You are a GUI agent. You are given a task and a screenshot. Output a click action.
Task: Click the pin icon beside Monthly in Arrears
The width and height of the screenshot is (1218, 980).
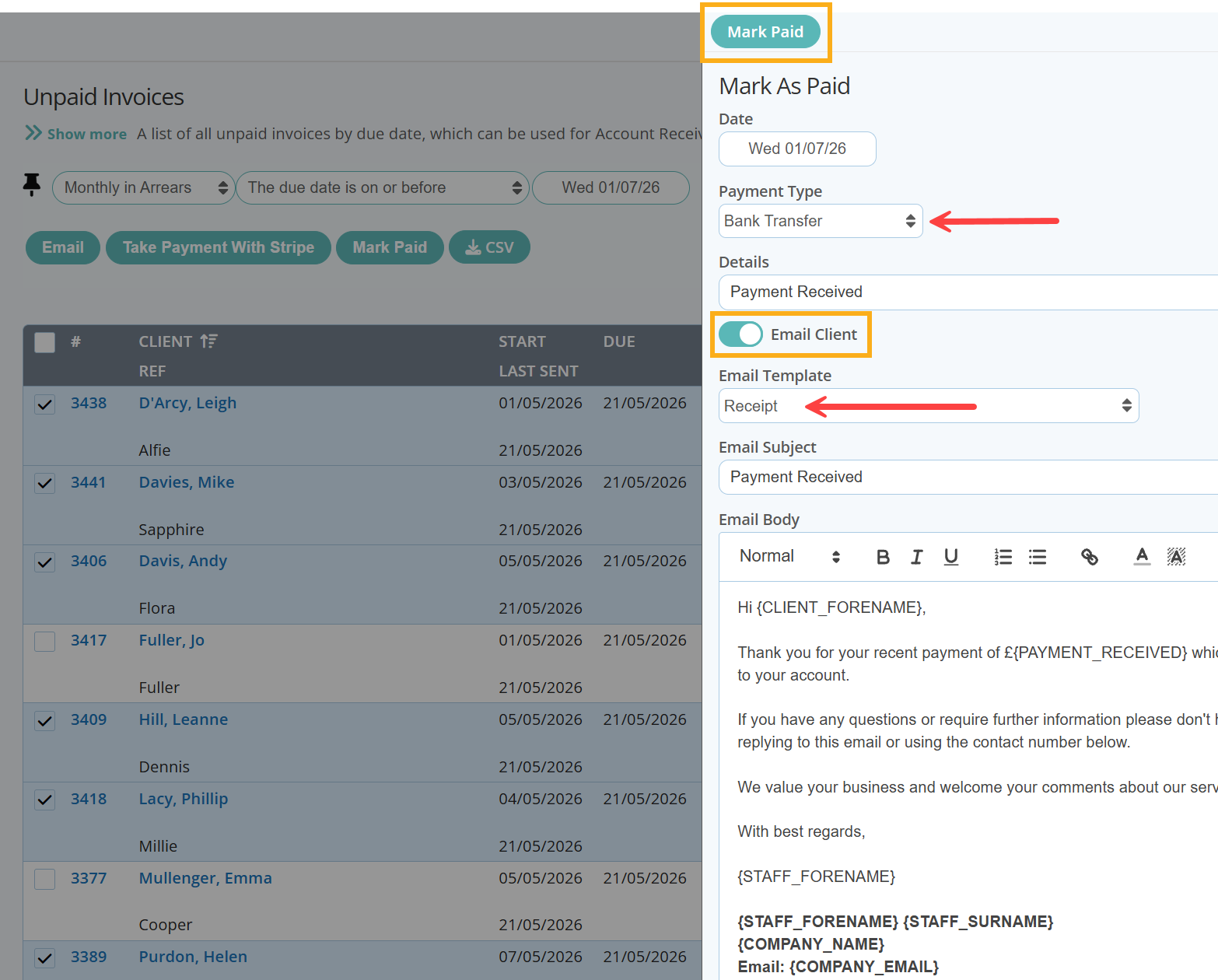tap(32, 185)
